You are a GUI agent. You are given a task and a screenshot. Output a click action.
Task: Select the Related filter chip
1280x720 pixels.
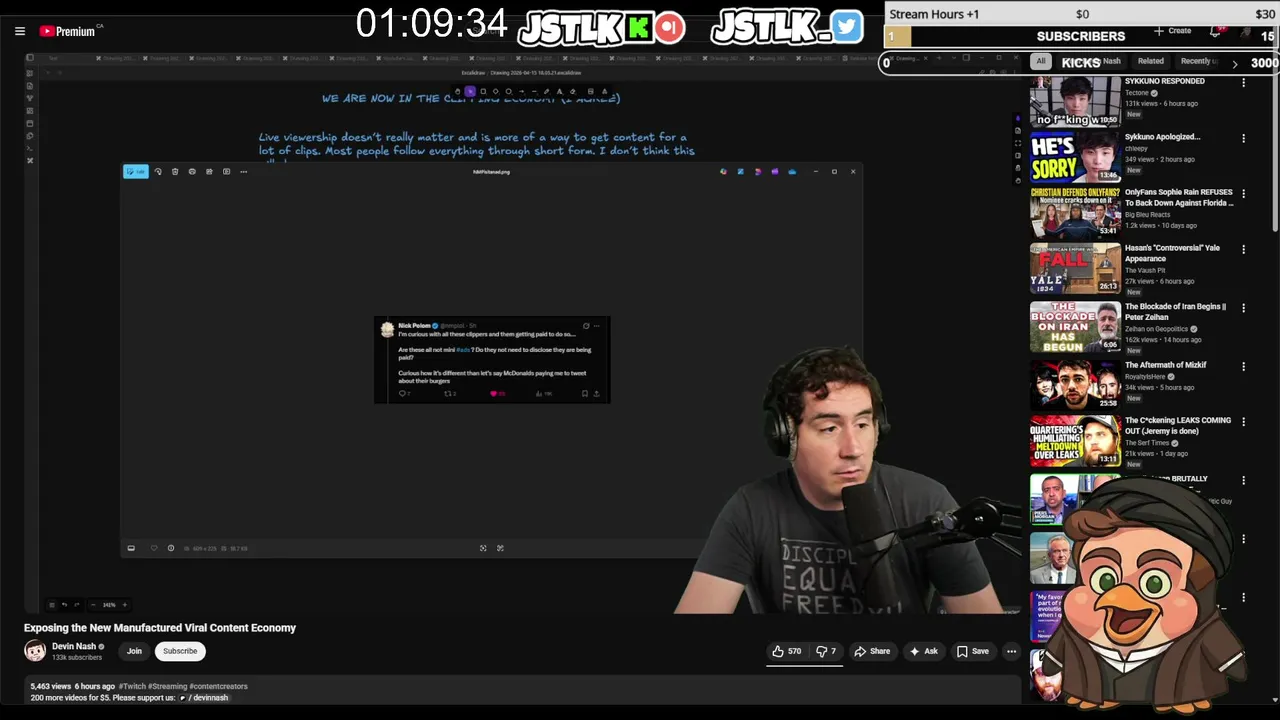point(1151,61)
